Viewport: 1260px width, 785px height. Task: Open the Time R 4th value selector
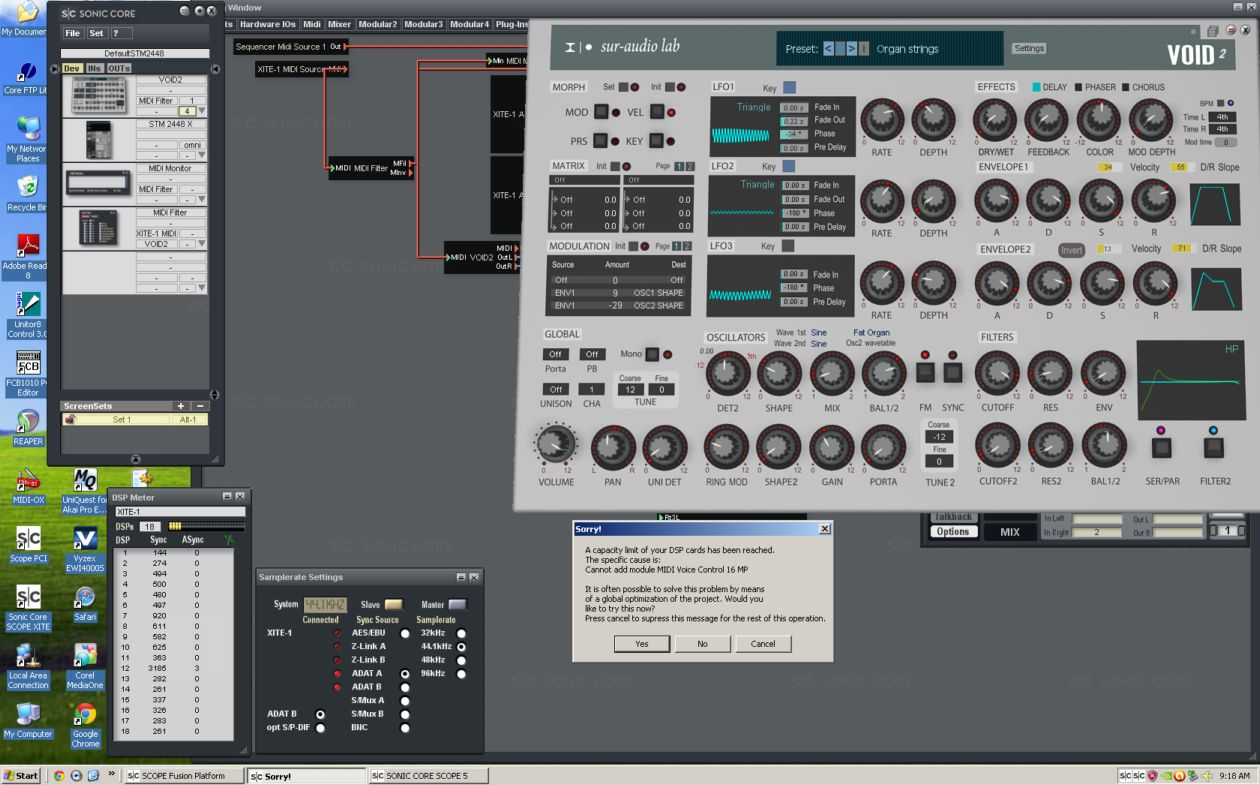tap(1221, 129)
